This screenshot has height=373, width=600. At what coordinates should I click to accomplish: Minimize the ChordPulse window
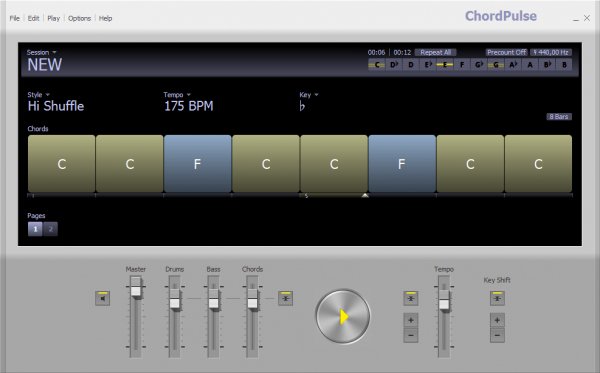[576, 19]
